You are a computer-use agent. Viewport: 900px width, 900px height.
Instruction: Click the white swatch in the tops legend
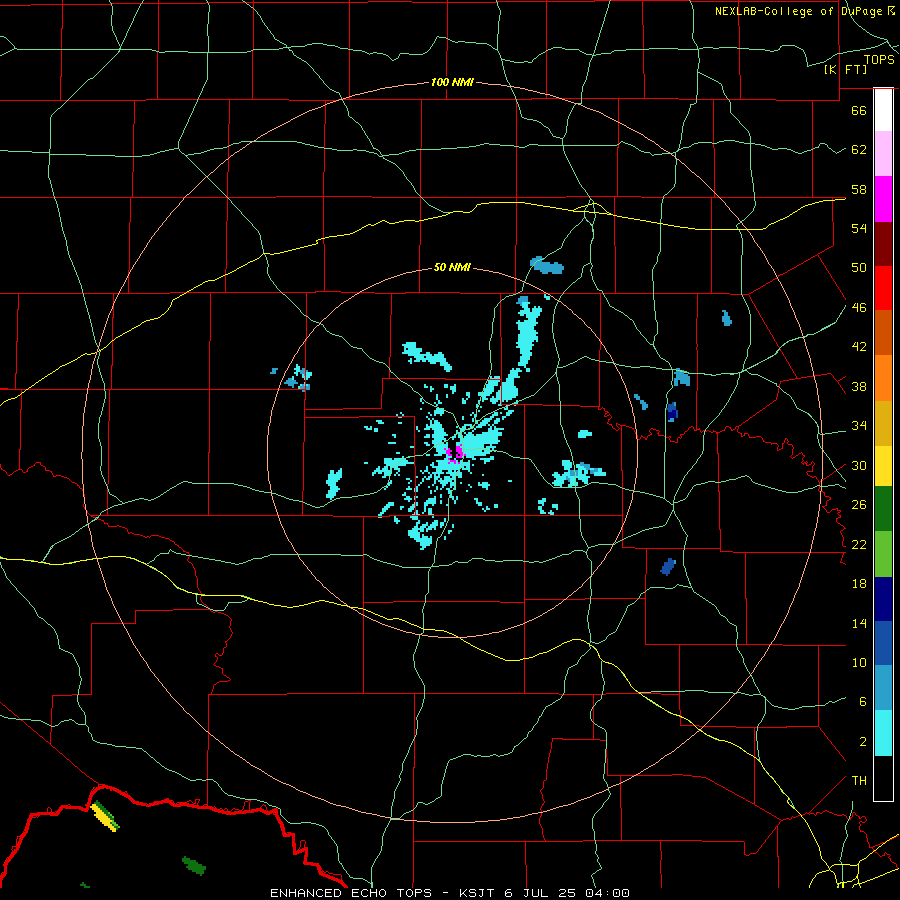[883, 110]
